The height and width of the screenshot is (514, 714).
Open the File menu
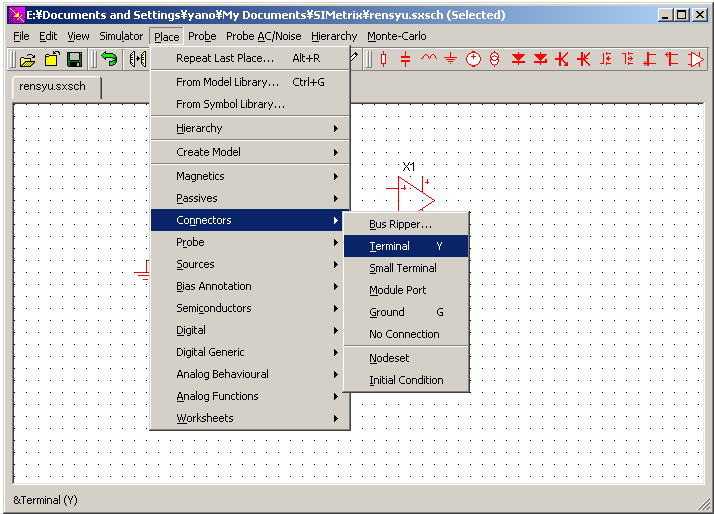(21, 36)
